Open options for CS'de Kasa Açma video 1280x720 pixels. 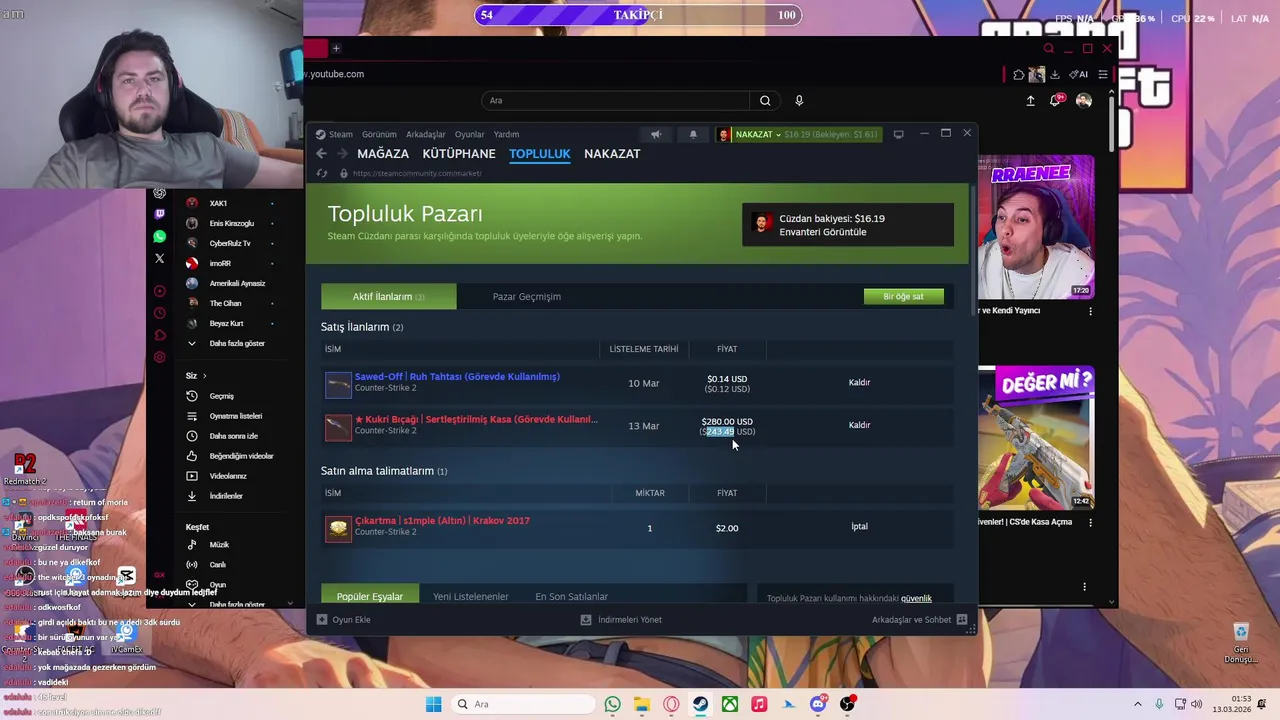coord(1090,522)
